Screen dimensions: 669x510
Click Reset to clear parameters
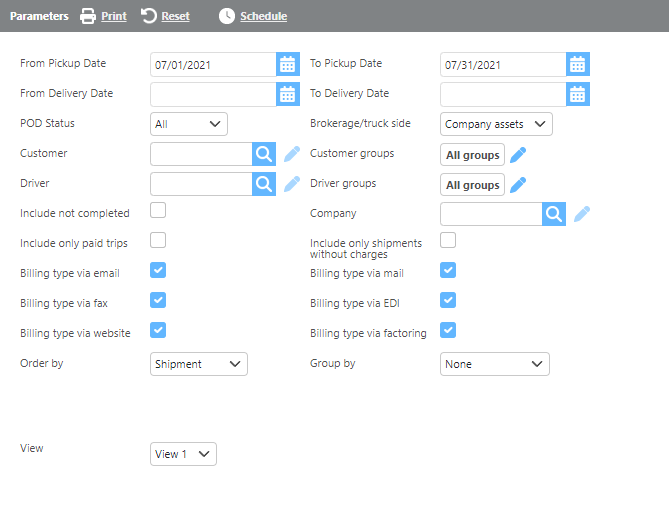[x=165, y=16]
